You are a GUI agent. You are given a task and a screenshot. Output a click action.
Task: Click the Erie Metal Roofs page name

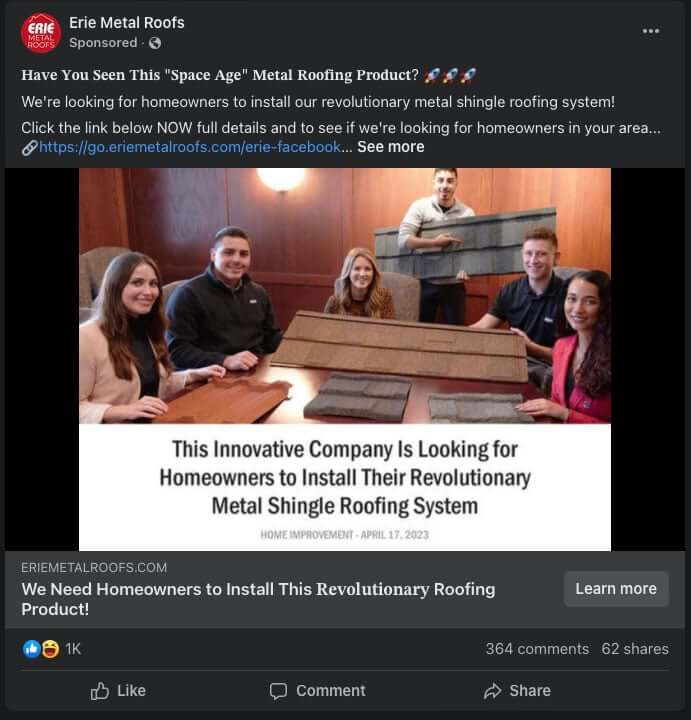point(127,22)
